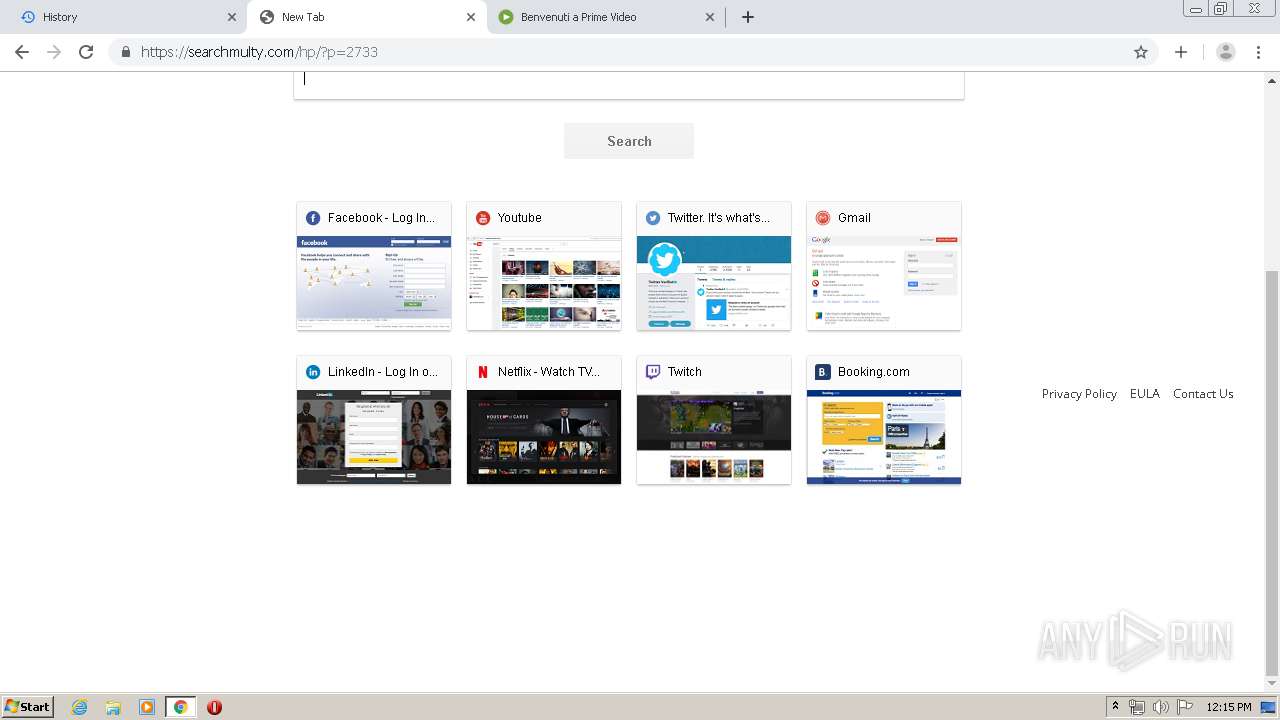Open 'Twitter. It's what's...' title link
The width and height of the screenshot is (1280, 720).
coord(719,218)
